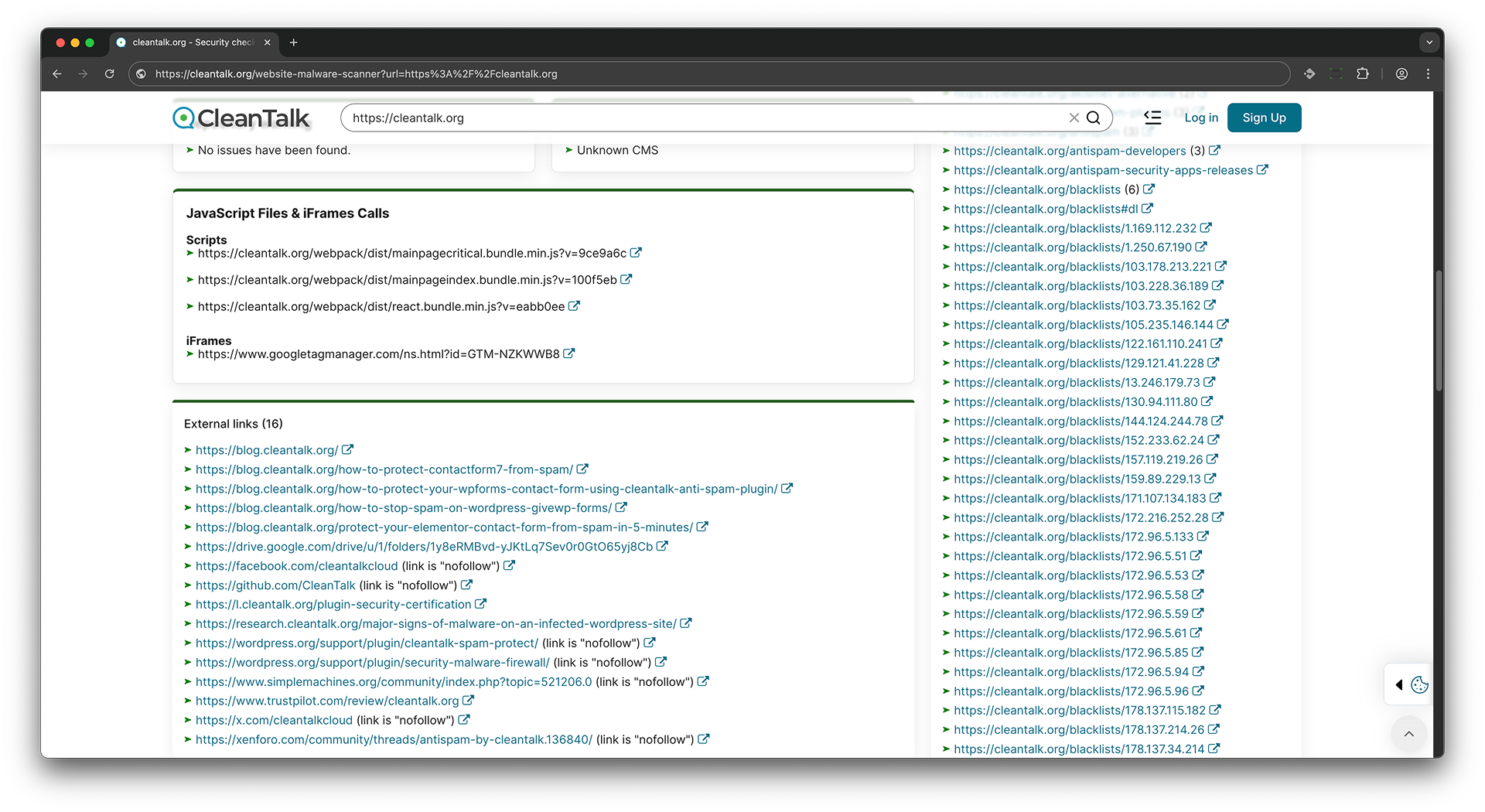Open external icon after antispam-developers (3)
The image size is (1485, 812).
click(1214, 150)
